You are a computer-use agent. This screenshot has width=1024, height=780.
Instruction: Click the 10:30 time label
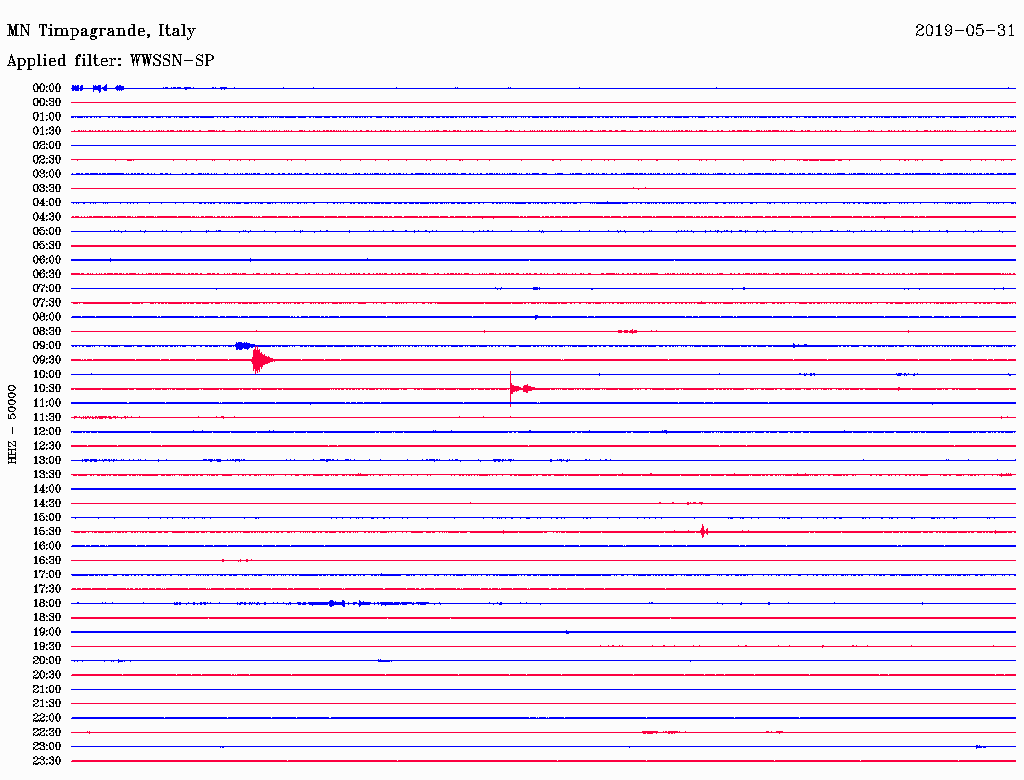(47, 389)
